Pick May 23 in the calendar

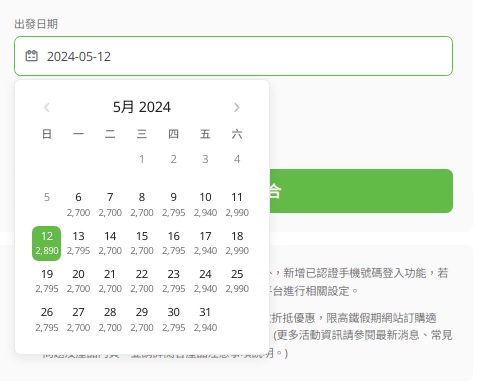click(173, 281)
